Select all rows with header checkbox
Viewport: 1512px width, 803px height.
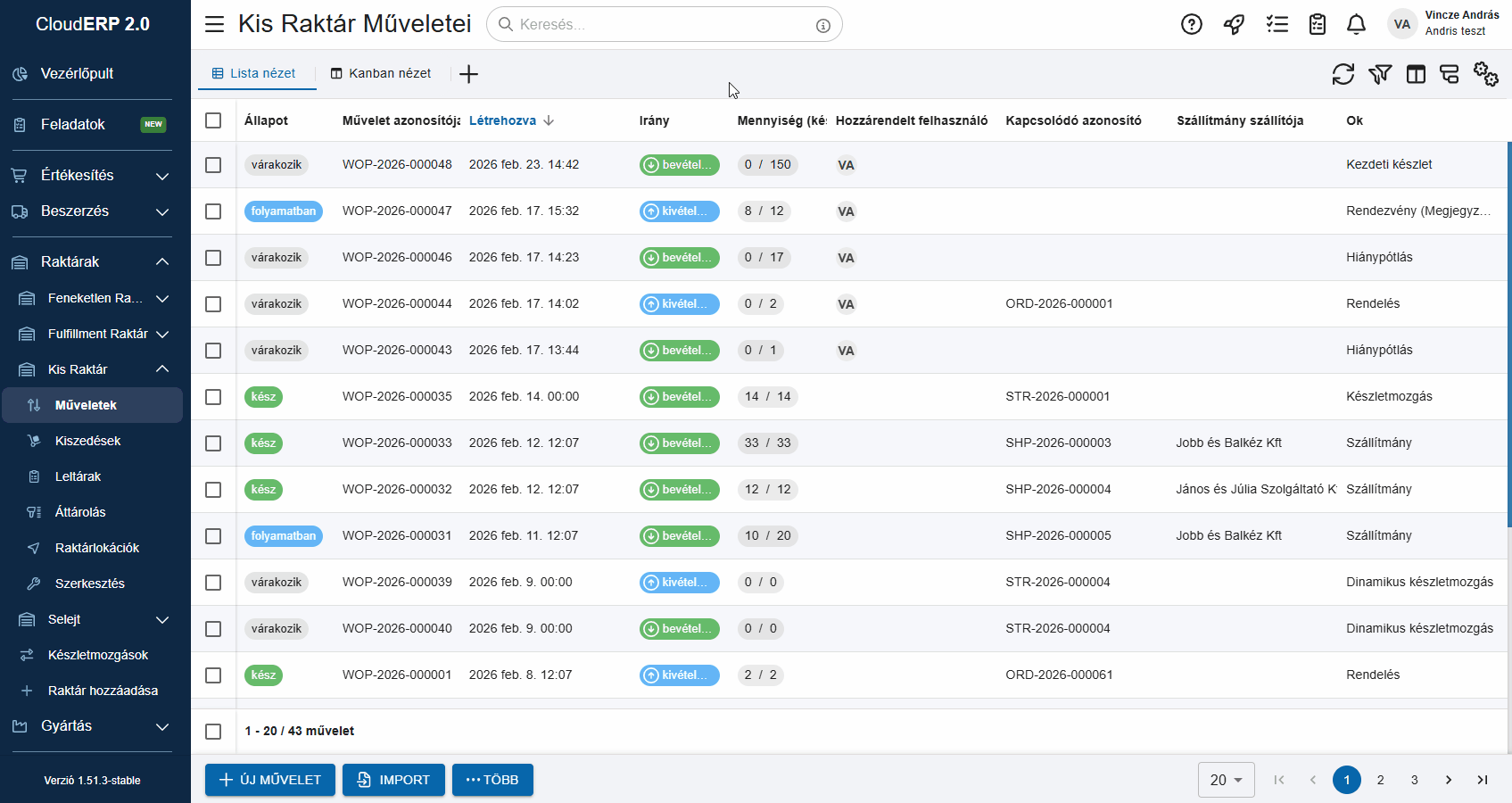coord(213,120)
